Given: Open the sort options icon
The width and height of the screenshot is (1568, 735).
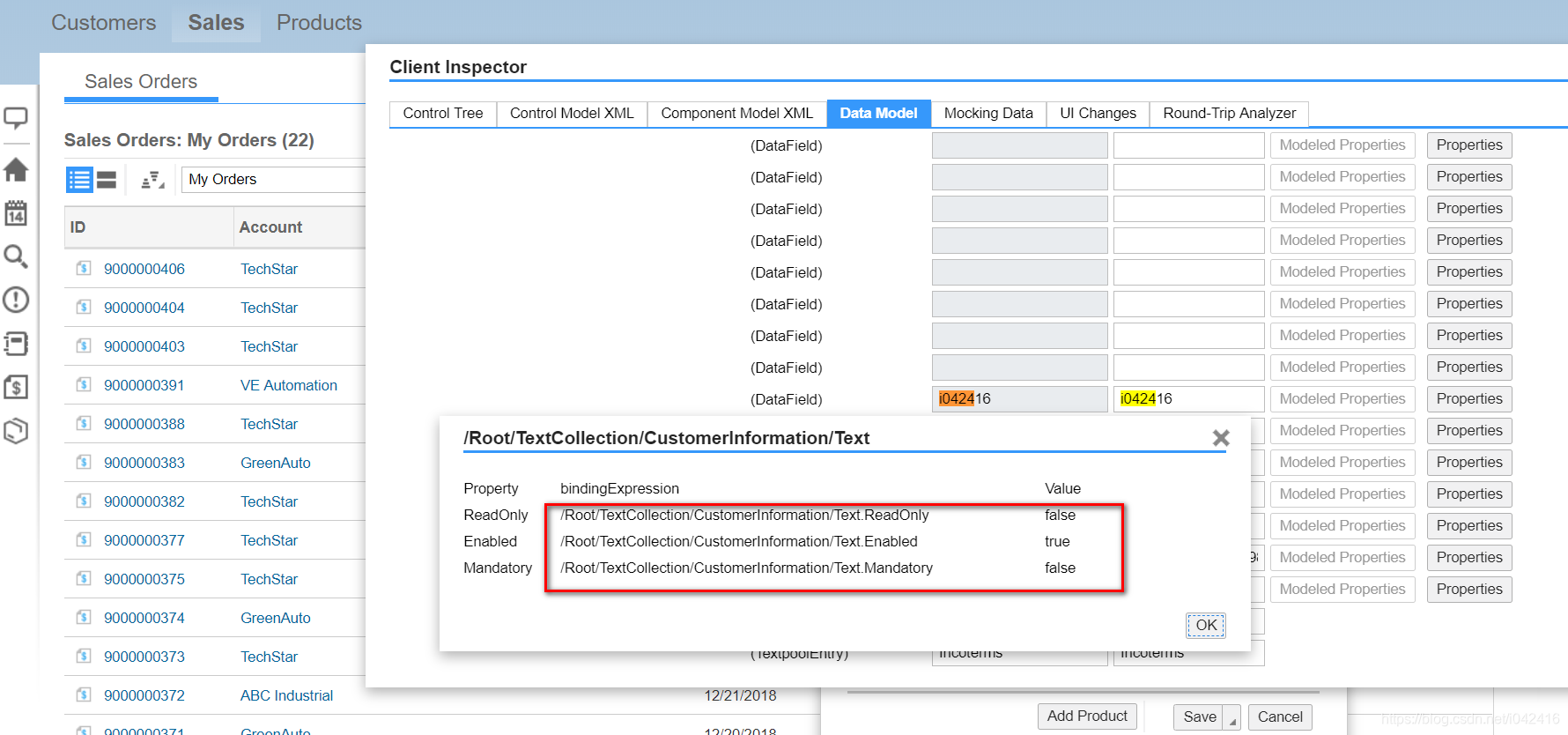Looking at the screenshot, I should [153, 180].
